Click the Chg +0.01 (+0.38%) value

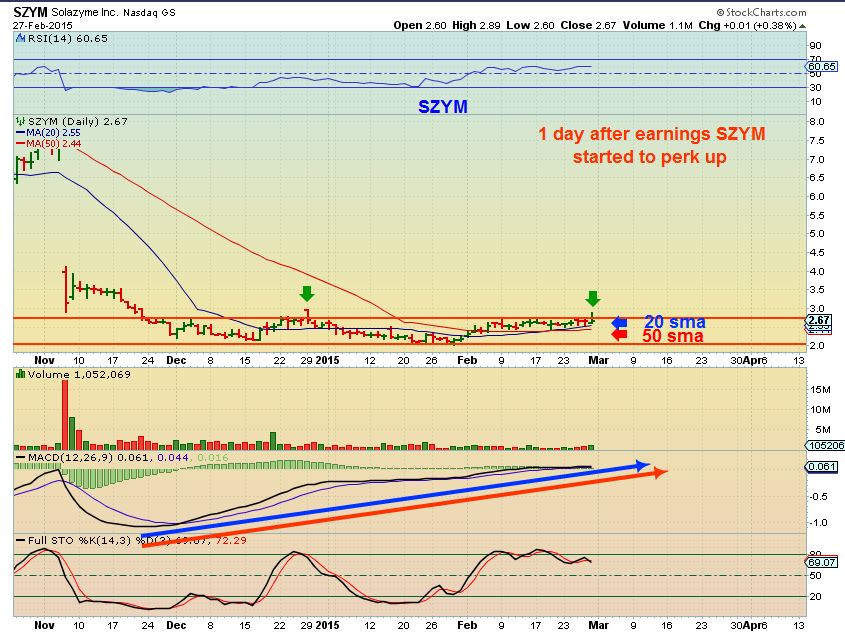(747, 25)
